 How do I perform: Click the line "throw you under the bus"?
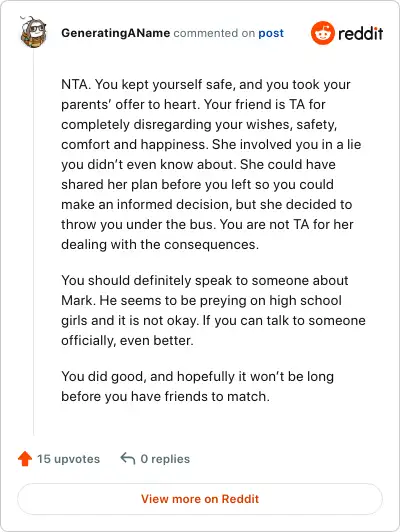(207, 224)
